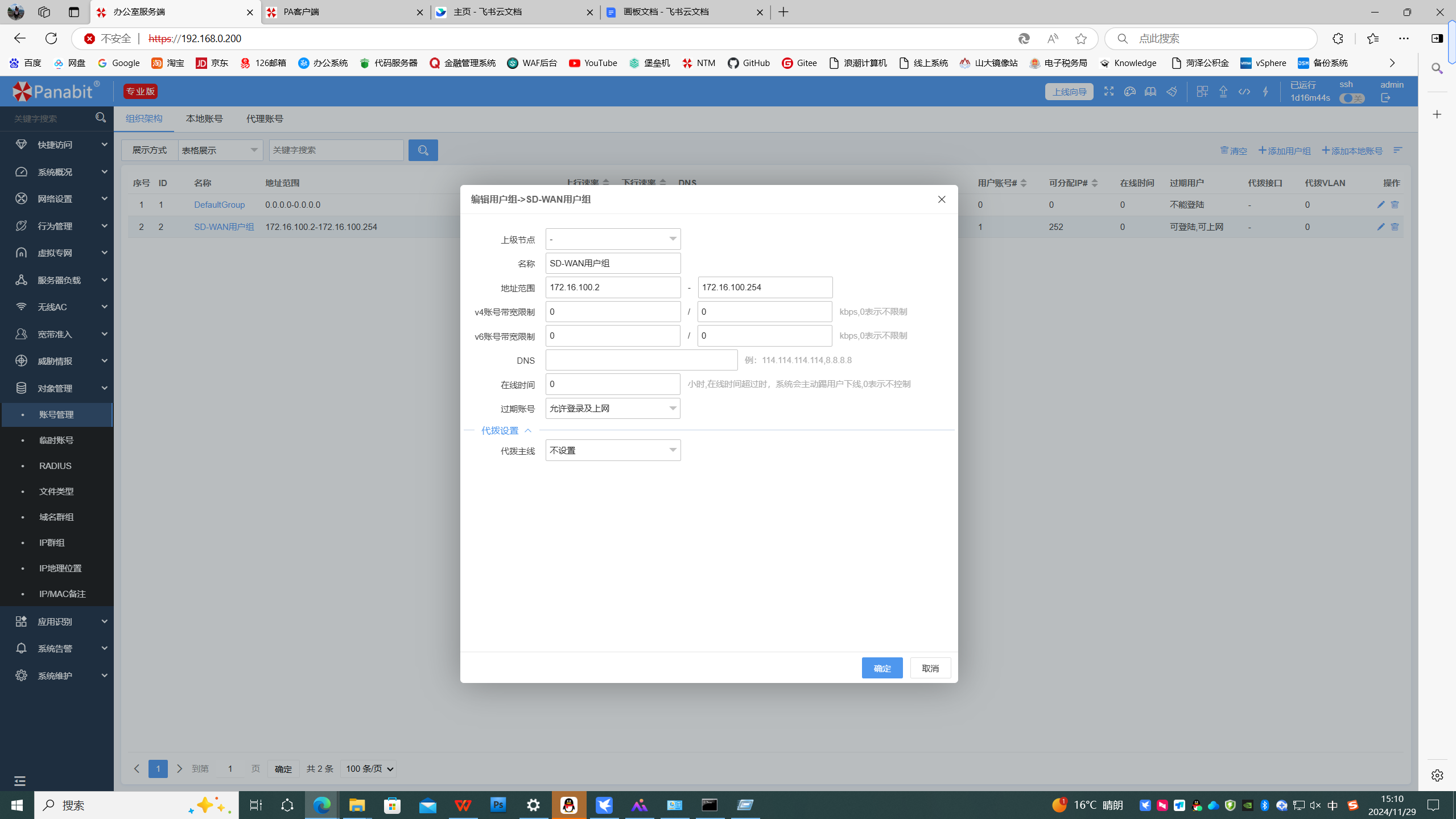Edit the DefaultGroup row pencil icon

[1380, 204]
